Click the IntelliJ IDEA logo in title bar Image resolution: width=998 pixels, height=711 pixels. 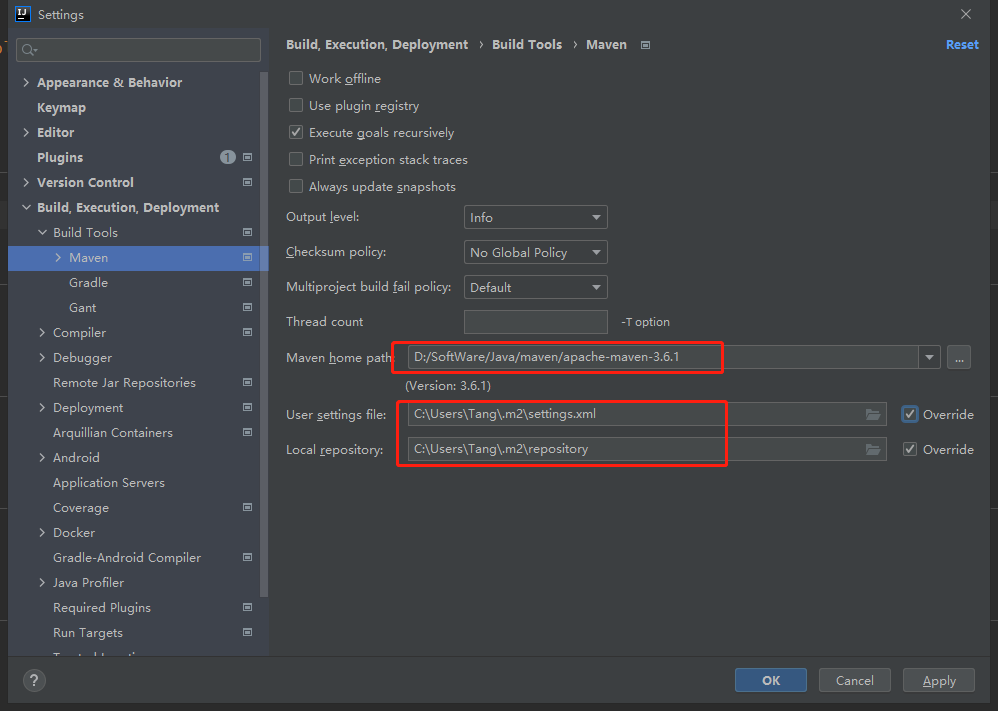tap(23, 14)
